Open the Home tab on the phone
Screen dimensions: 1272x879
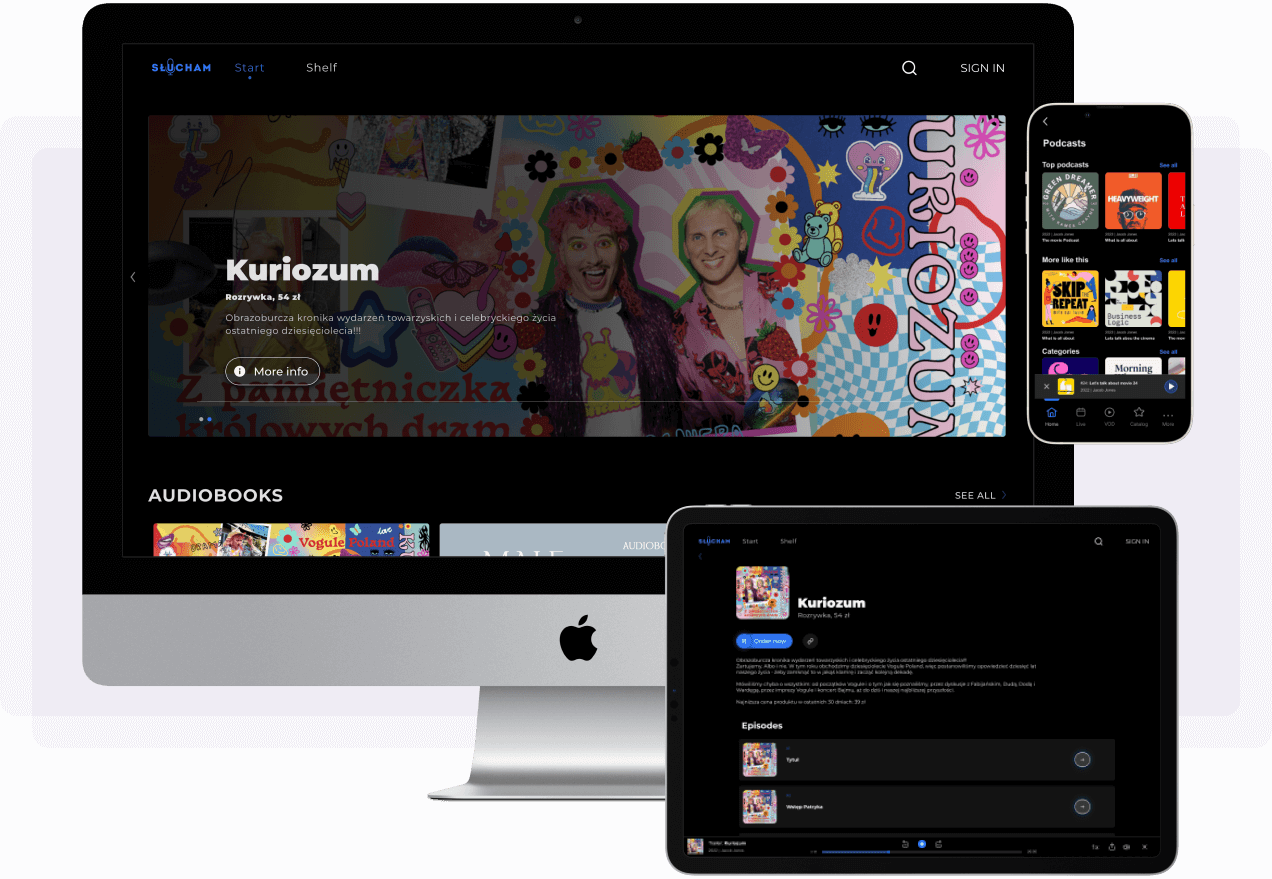coord(1051,414)
